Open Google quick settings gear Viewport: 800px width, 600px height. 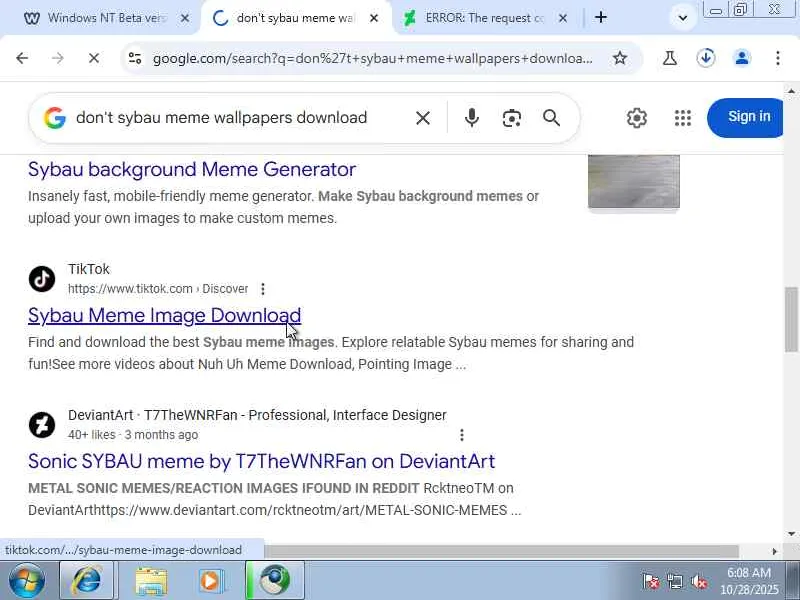coord(637,118)
